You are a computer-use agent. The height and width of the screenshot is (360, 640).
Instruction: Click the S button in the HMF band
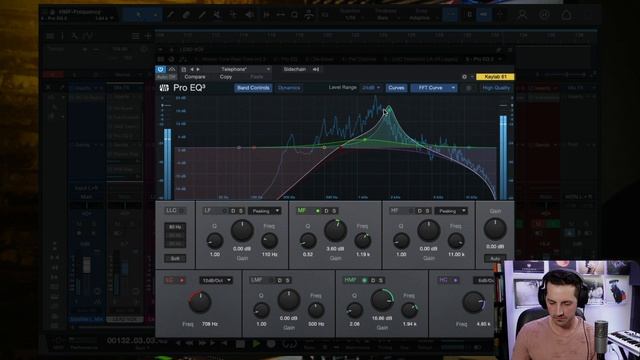click(380, 280)
